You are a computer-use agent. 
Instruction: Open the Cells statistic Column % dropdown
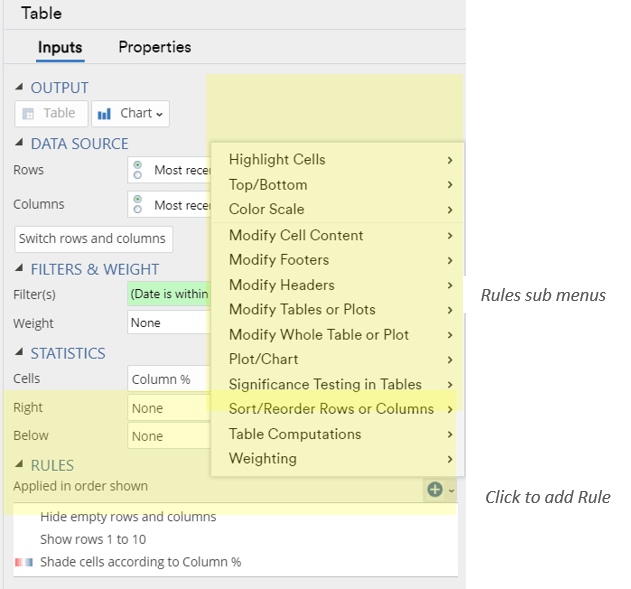pyautogui.click(x=169, y=380)
